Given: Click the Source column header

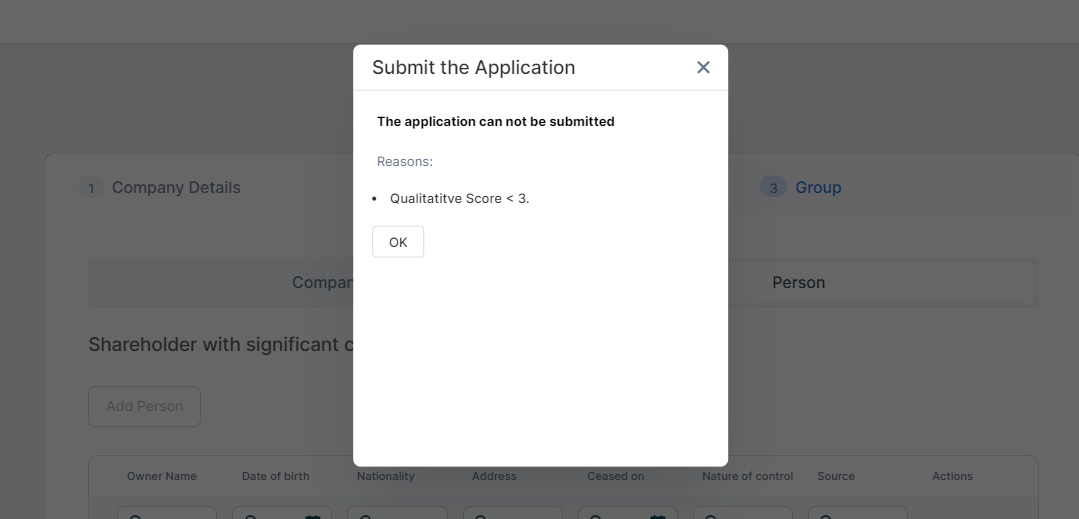Looking at the screenshot, I should click(x=835, y=476).
